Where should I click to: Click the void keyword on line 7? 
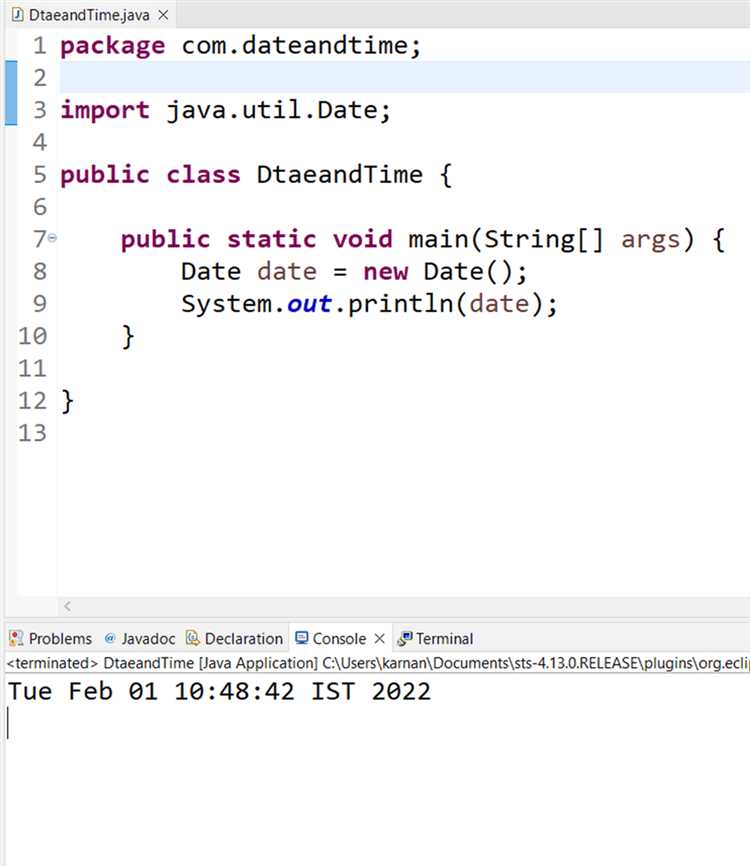(362, 239)
